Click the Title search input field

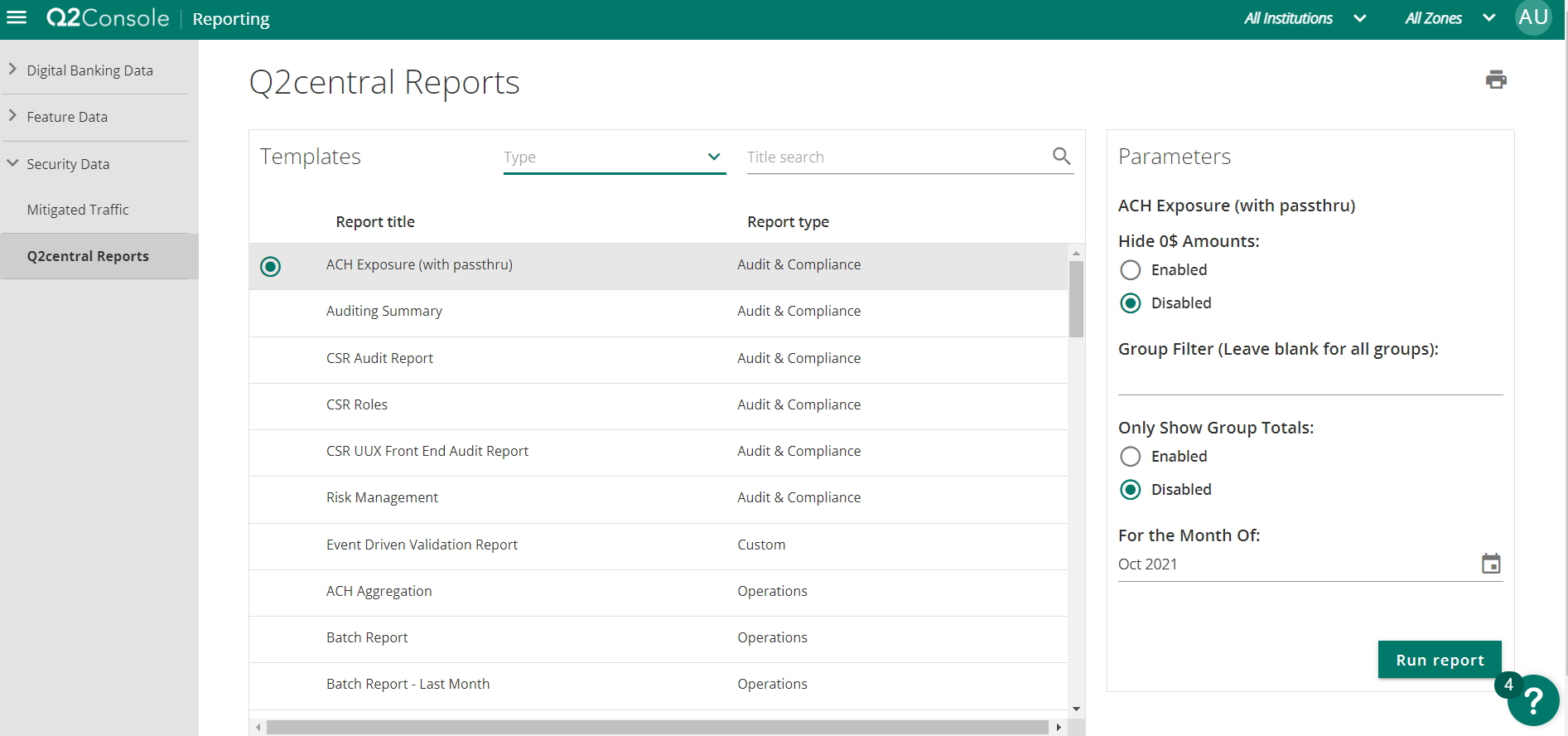896,157
